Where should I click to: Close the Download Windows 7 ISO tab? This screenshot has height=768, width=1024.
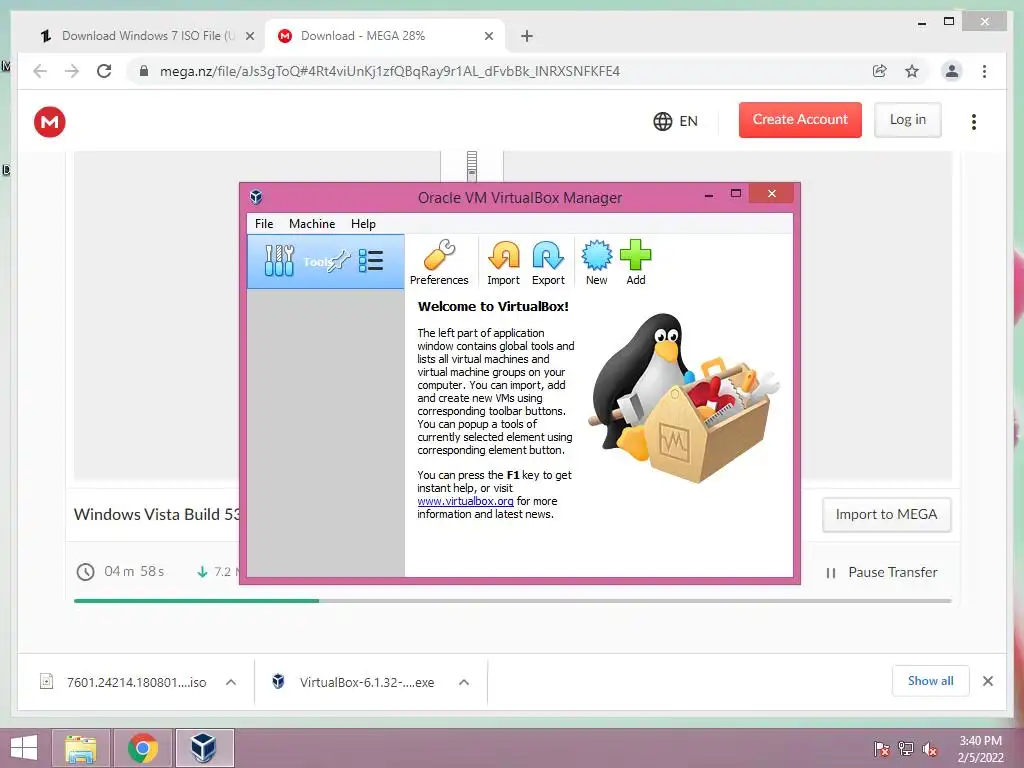(249, 36)
